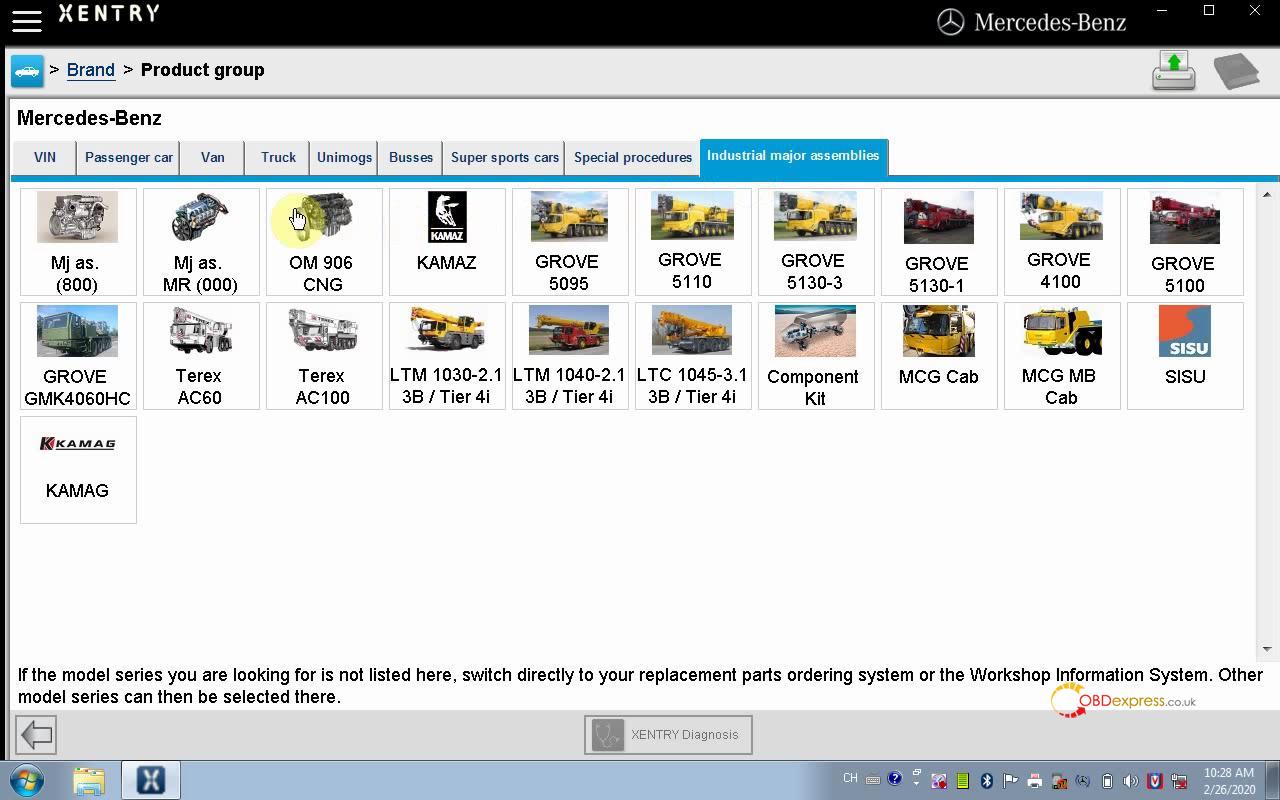Click the volume speaker tray icon
Screen dimensions: 1280x800
pos(1131,781)
